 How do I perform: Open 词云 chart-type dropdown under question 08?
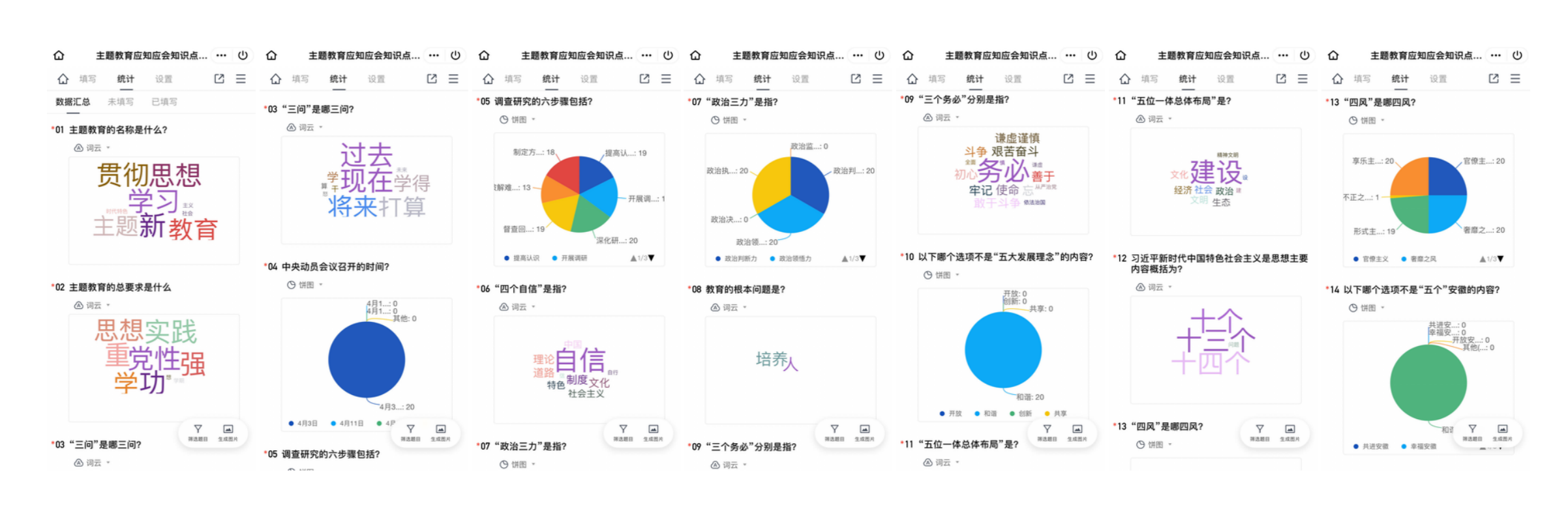(x=729, y=308)
